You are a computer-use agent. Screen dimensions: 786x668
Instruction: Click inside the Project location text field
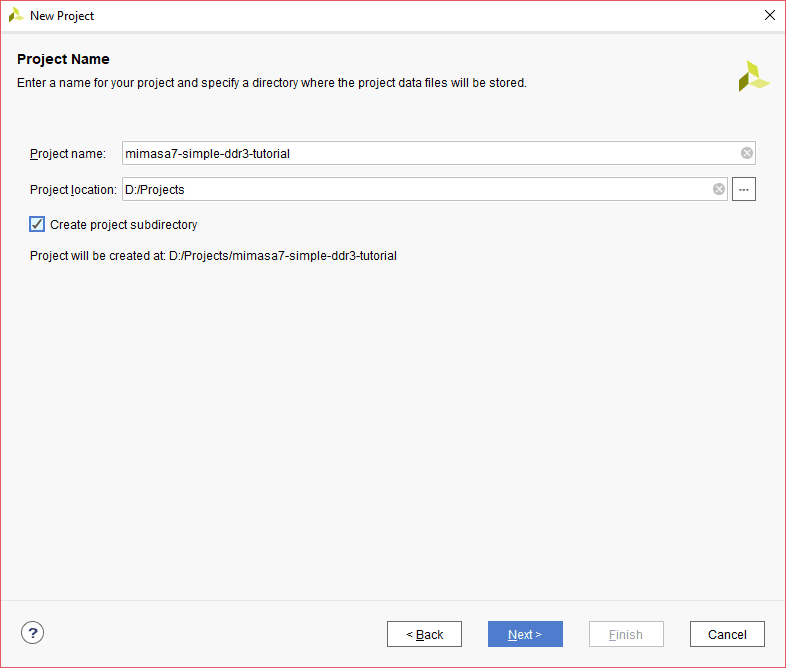tap(415, 189)
